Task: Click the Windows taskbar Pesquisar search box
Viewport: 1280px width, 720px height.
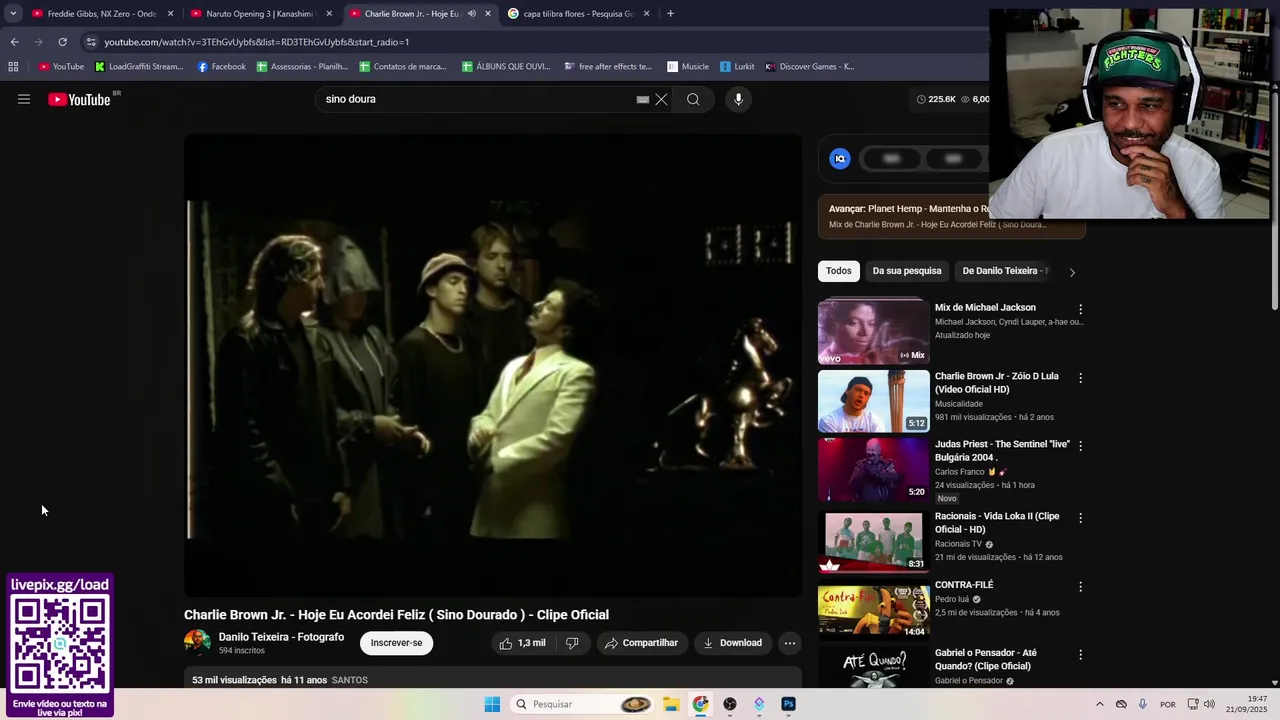Action: (x=584, y=704)
